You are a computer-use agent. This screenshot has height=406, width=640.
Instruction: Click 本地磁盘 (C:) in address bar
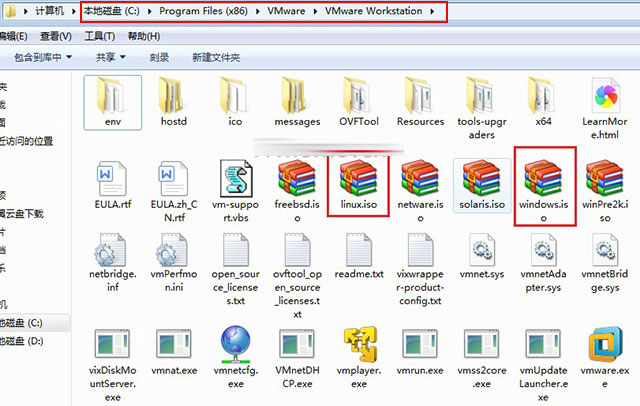[111, 11]
